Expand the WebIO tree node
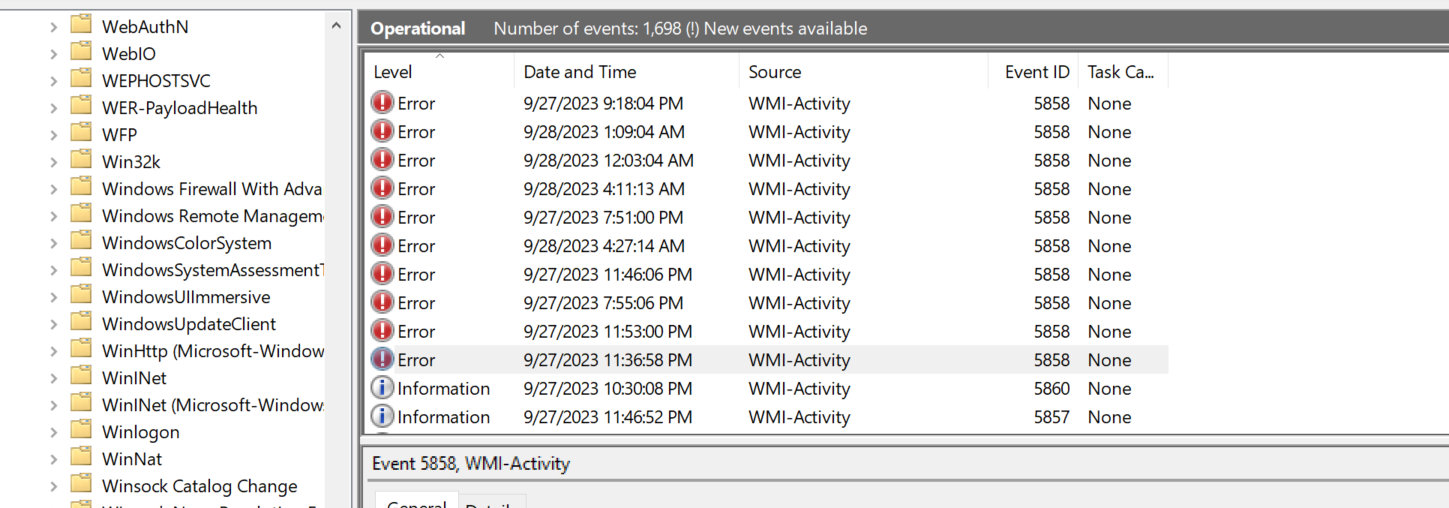The width and height of the screenshot is (1449, 508). pos(53,54)
